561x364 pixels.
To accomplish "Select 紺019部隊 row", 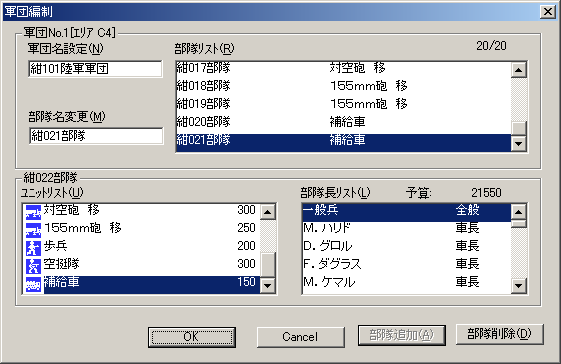I will (x=343, y=104).
